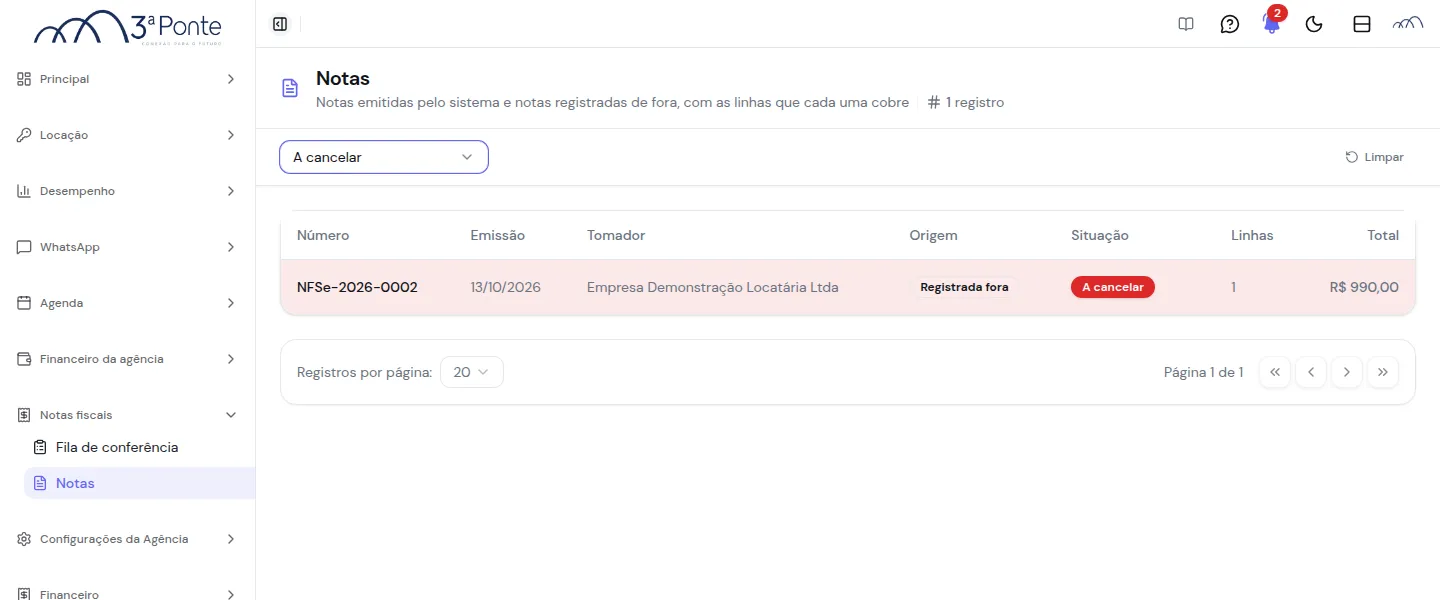Open the WhatsApp menu item
This screenshot has height=600, width=1440.
[128, 247]
